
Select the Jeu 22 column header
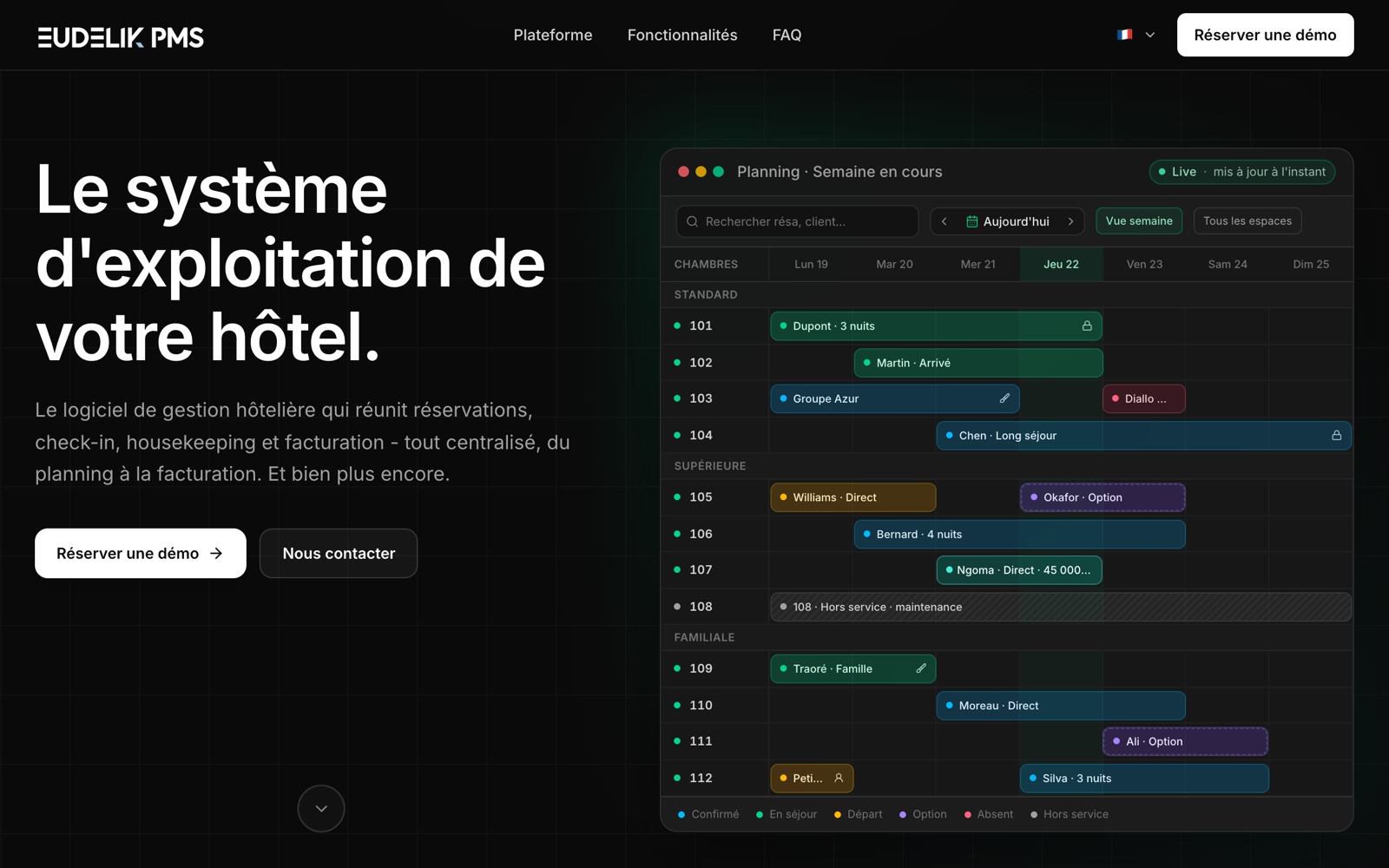pos(1061,264)
